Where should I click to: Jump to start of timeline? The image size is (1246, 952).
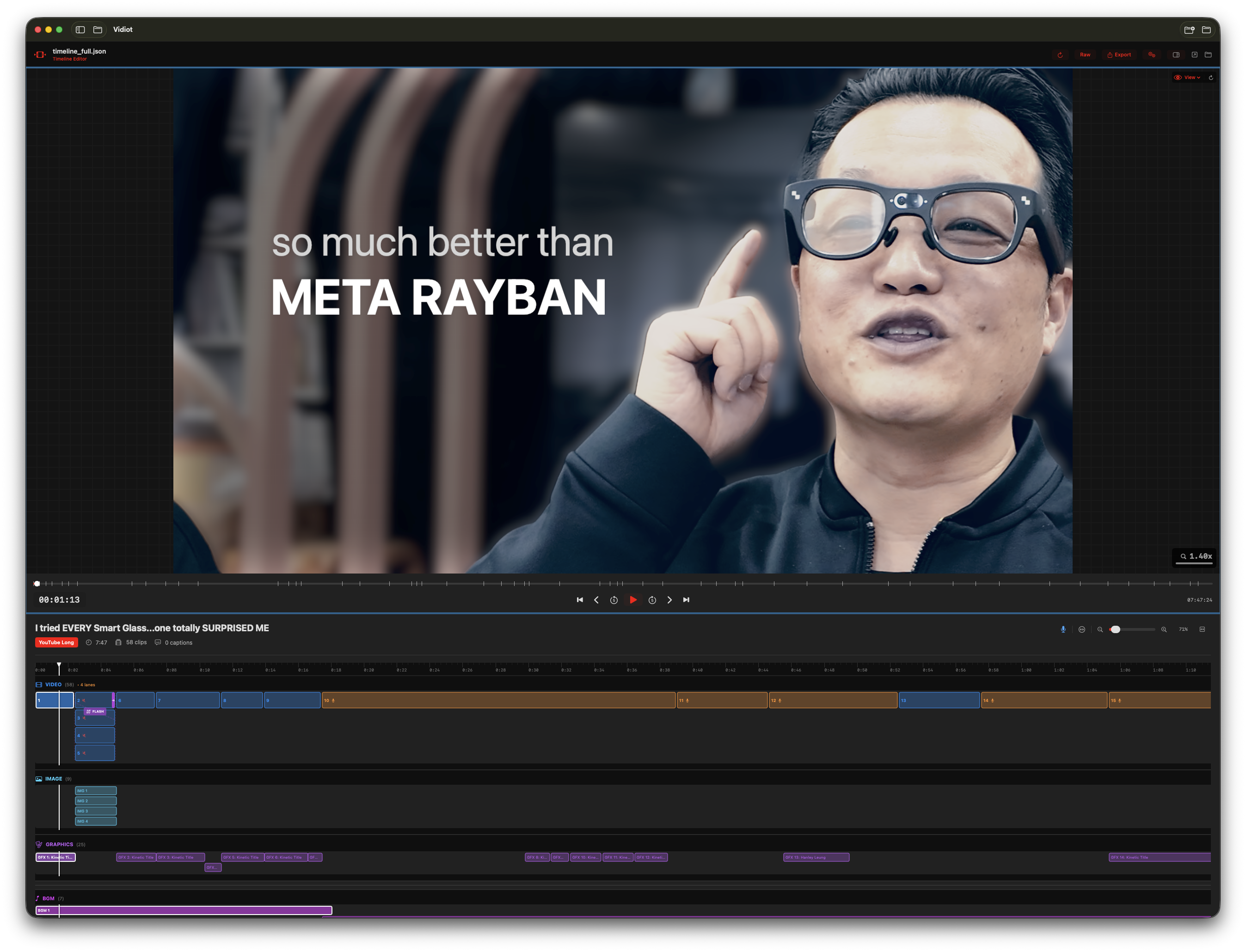tap(580, 599)
